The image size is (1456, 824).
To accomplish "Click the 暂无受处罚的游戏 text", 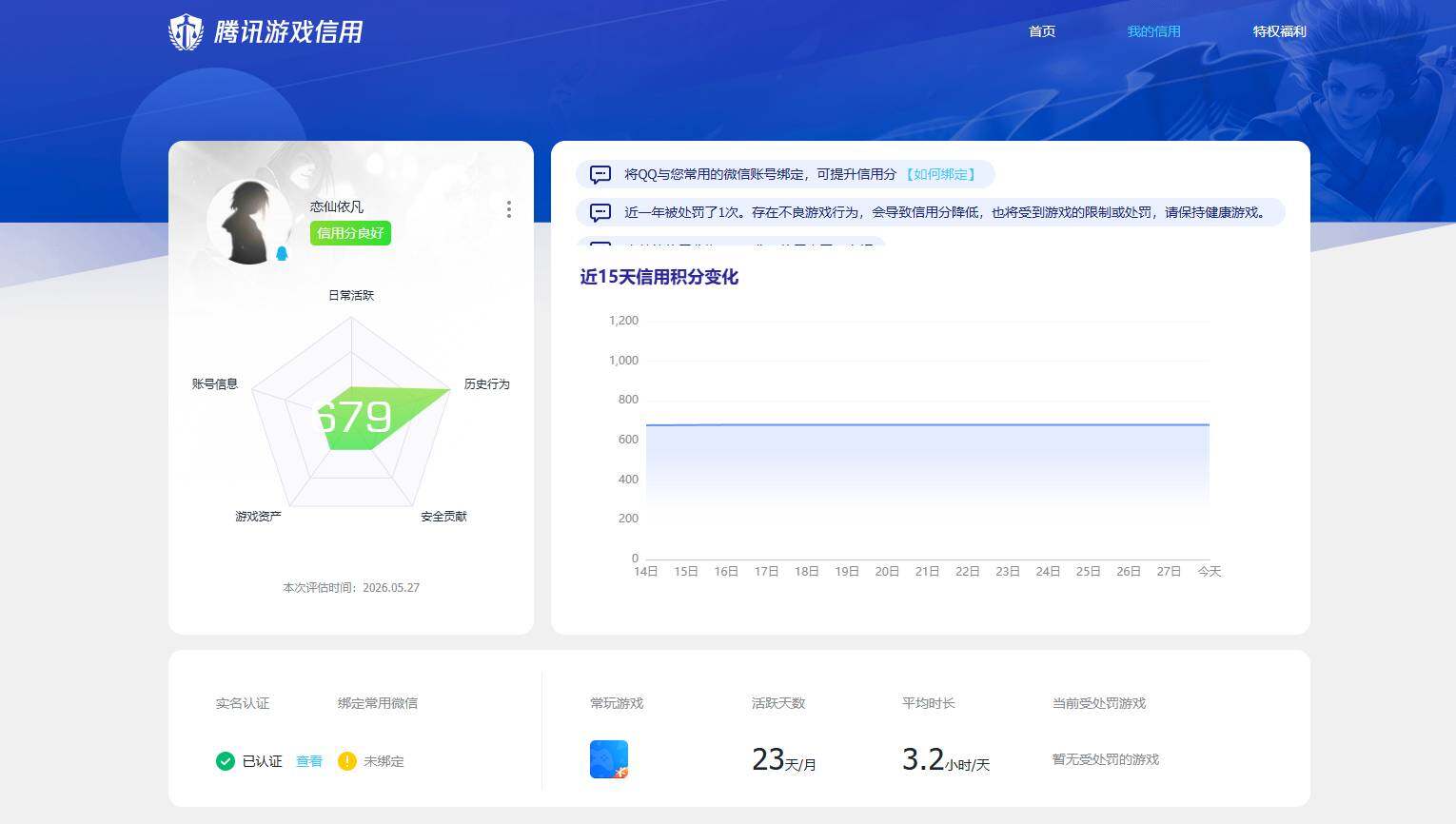I will point(1106,759).
